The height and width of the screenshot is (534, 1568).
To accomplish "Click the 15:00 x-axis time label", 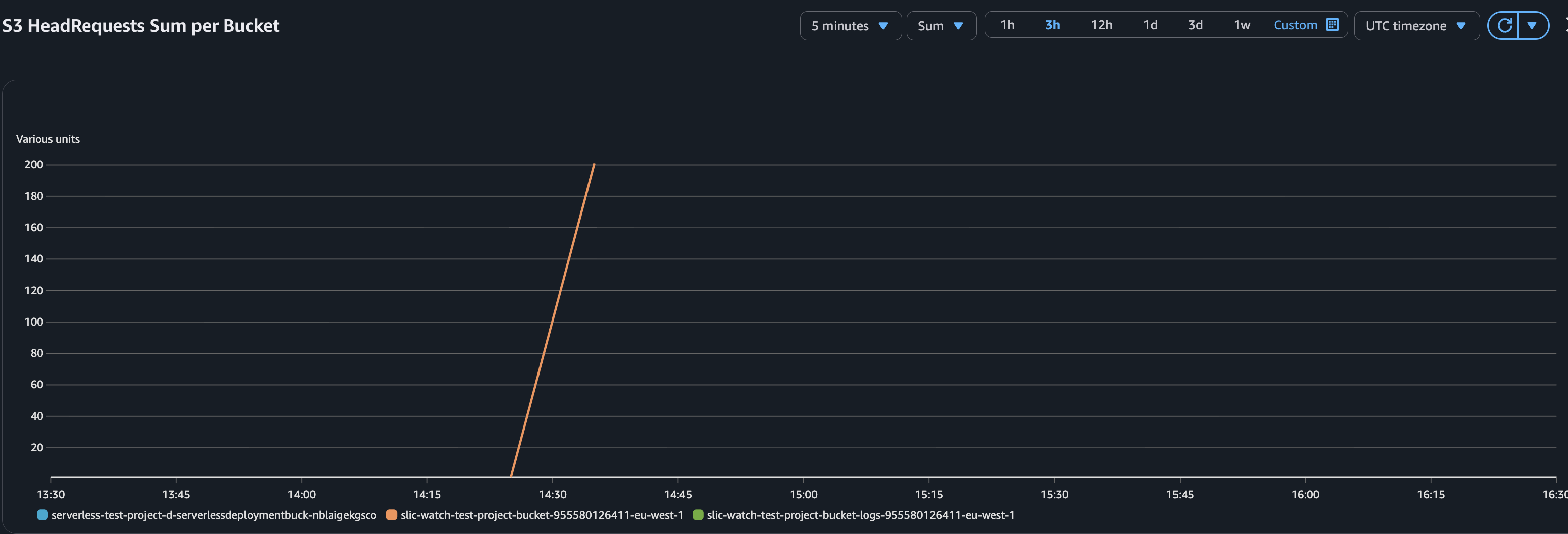I will 804,495.
